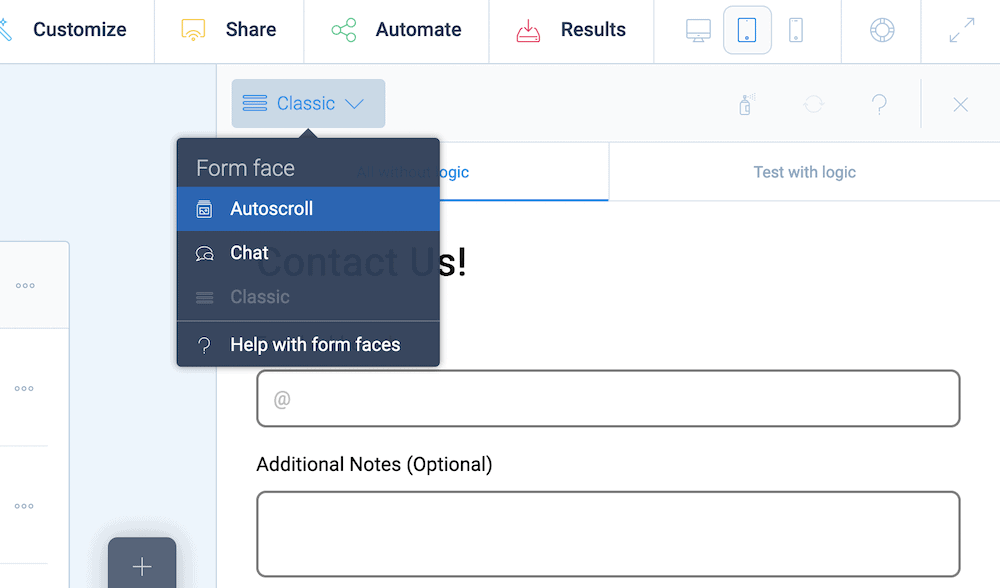Switch preview to tablet device
The image size is (1000, 588).
tap(747, 30)
